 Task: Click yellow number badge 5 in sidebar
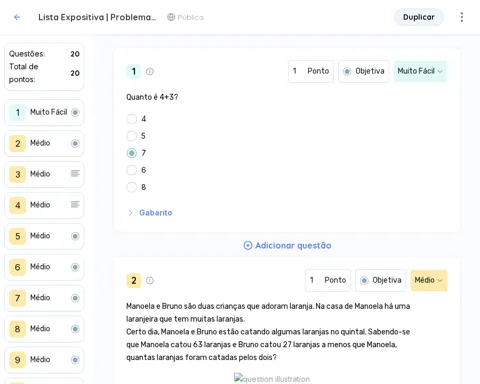tap(17, 236)
